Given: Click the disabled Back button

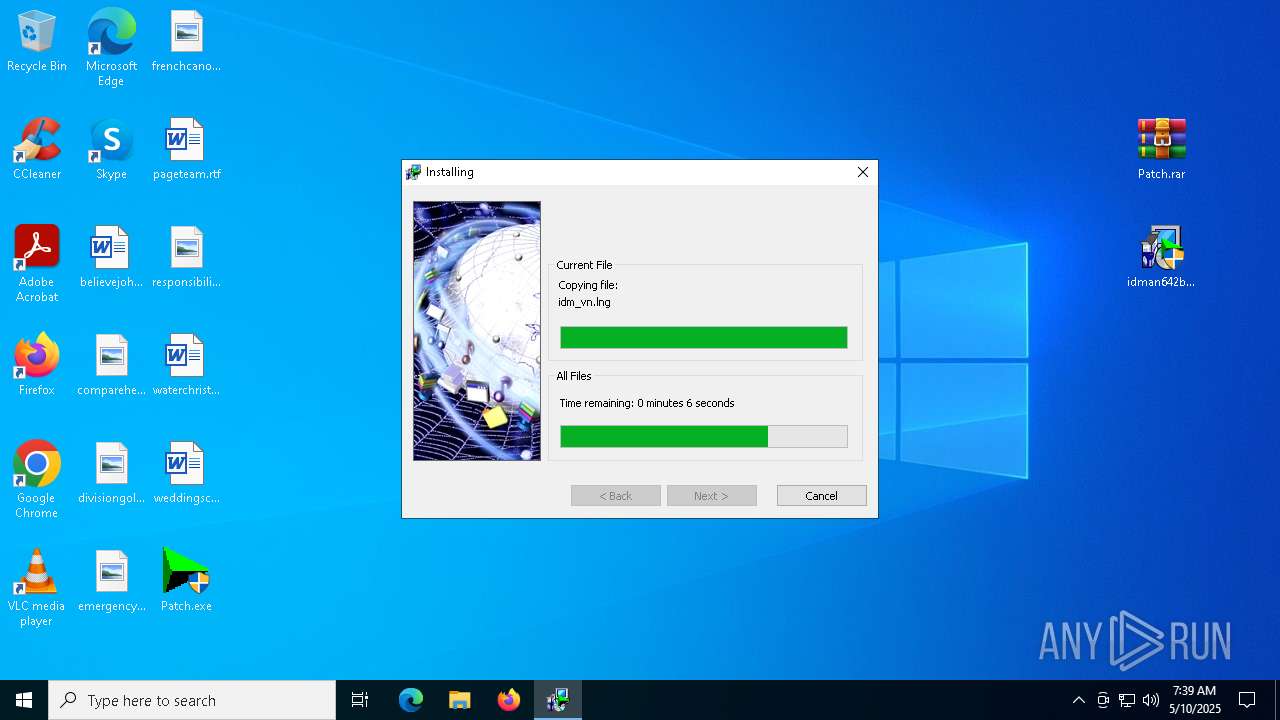Looking at the screenshot, I should [616, 496].
